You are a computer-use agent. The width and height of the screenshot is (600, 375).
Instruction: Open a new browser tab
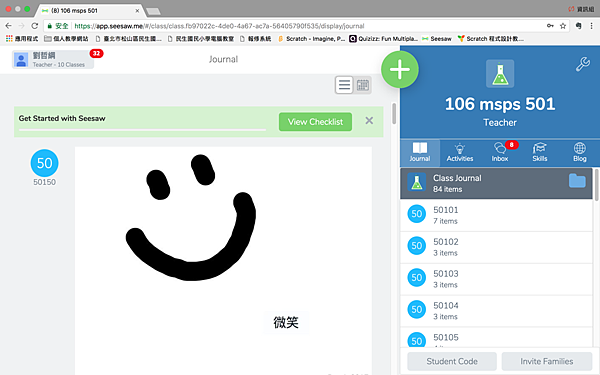pyautogui.click(x=153, y=11)
